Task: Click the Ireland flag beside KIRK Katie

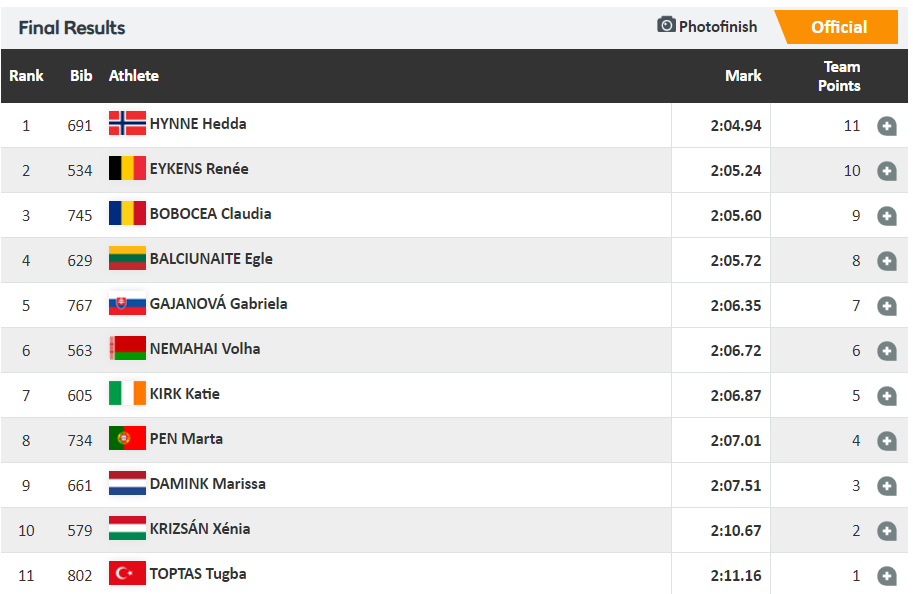Action: [x=127, y=394]
